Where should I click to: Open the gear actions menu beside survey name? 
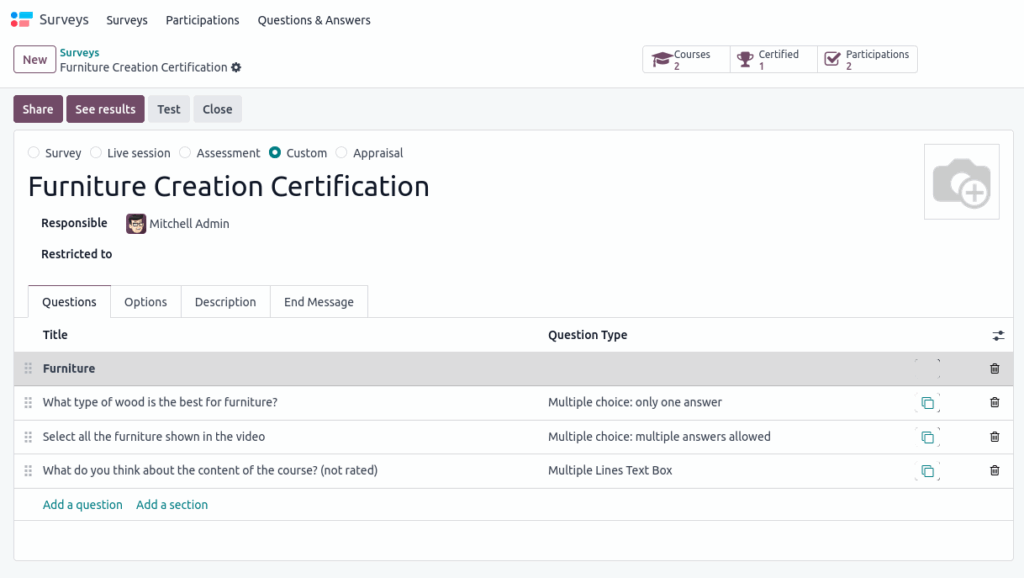coord(236,67)
